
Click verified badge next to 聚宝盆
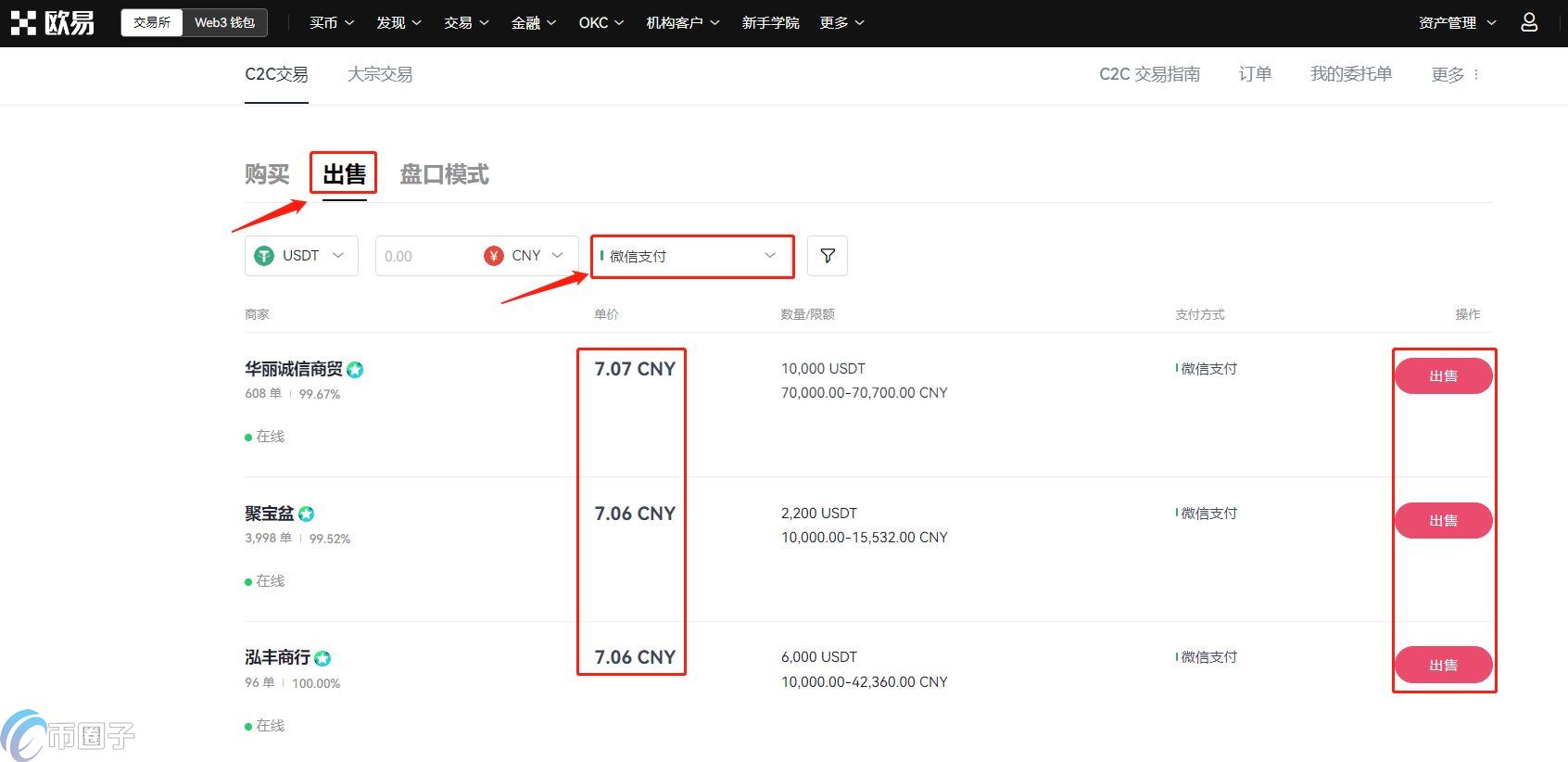click(x=307, y=514)
